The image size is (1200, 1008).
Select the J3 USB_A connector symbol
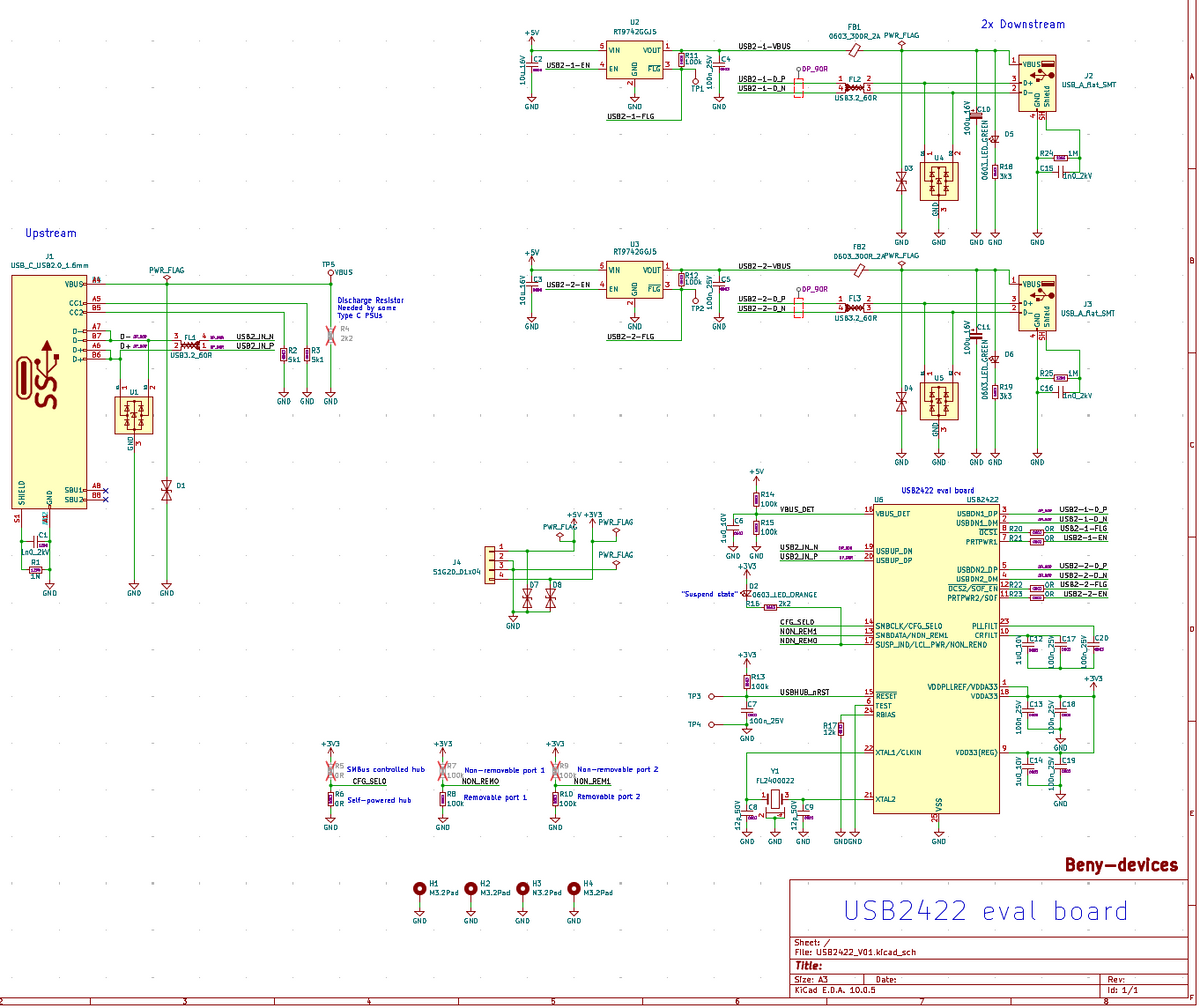click(1037, 305)
